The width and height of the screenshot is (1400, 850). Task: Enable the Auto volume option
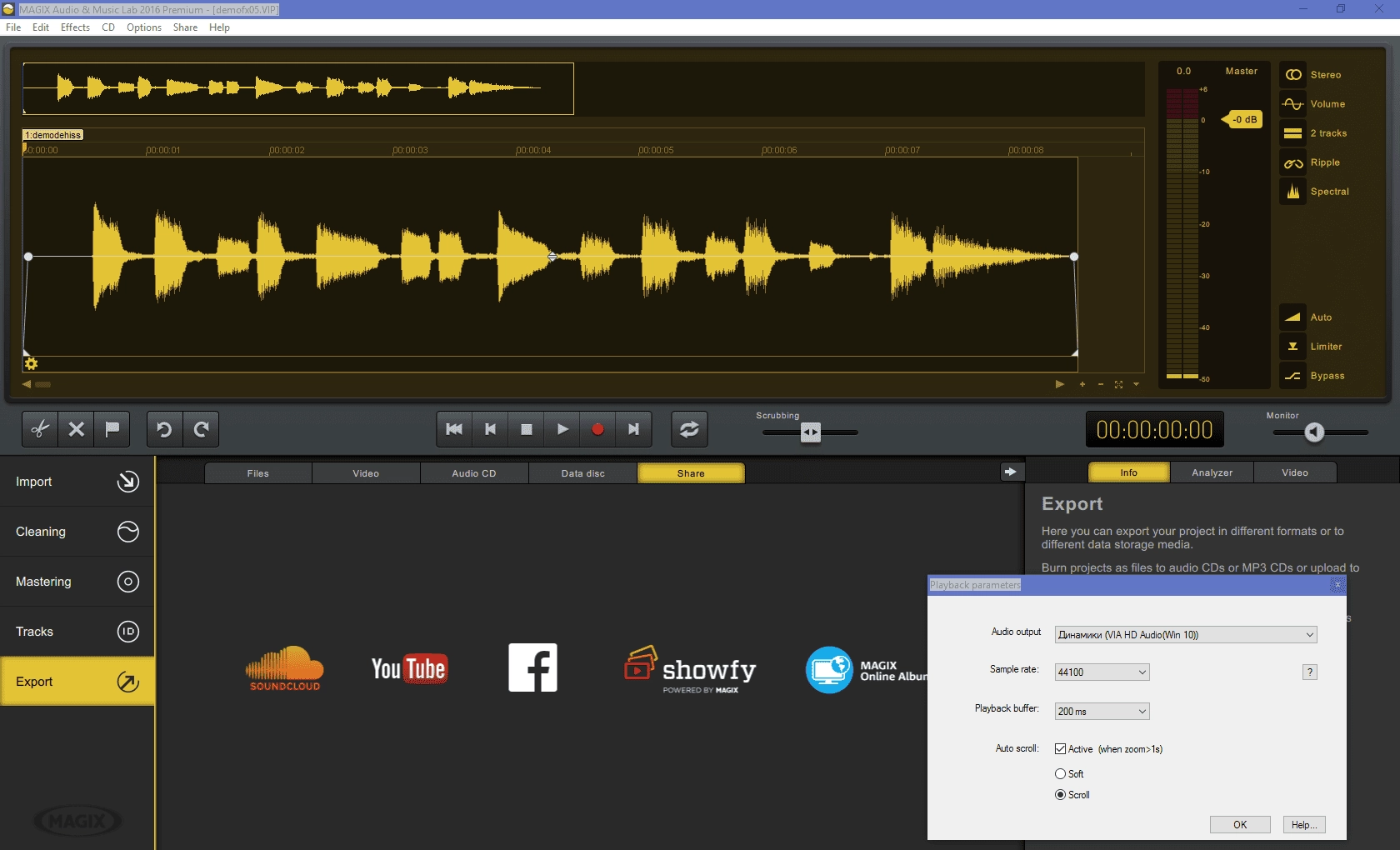(1293, 317)
